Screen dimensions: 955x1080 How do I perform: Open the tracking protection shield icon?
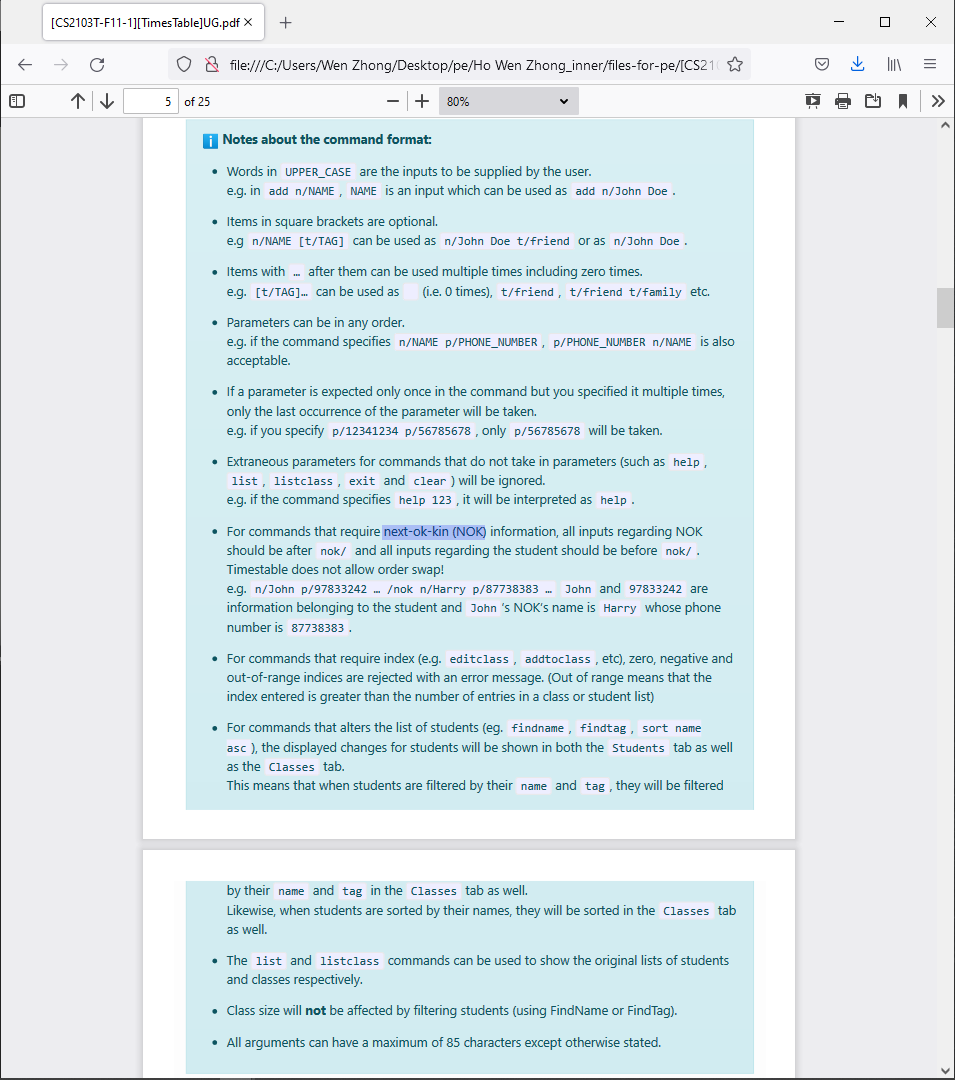pyautogui.click(x=184, y=65)
